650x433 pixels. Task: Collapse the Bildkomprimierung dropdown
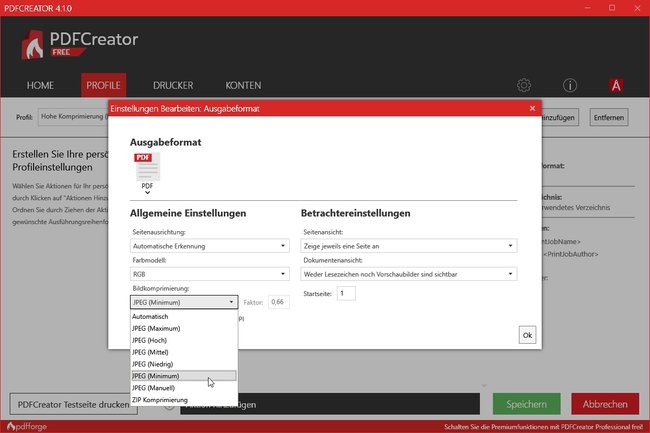click(x=184, y=302)
